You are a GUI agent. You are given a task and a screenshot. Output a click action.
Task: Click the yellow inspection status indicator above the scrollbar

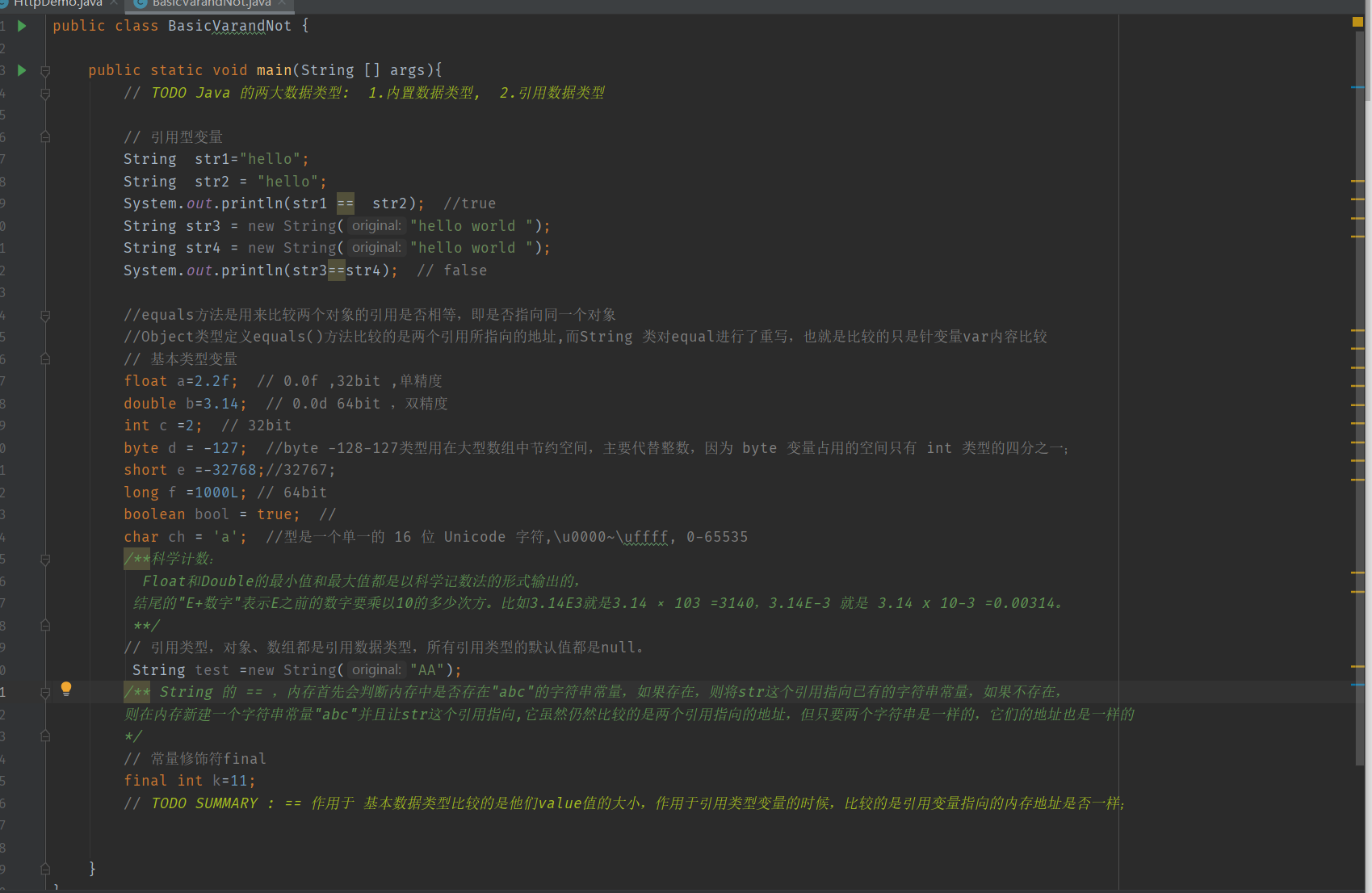click(x=1357, y=22)
